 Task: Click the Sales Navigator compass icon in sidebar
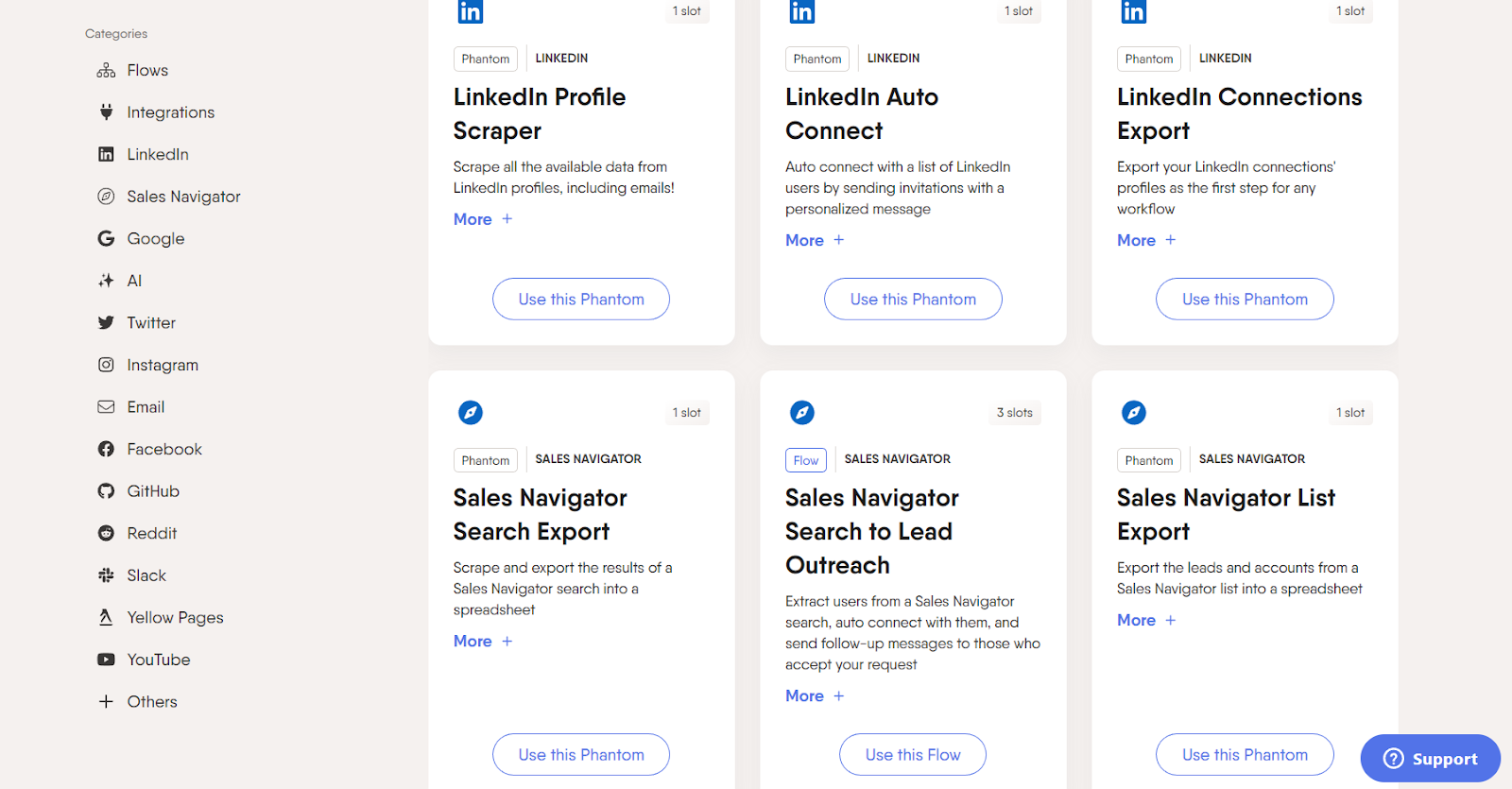click(106, 197)
